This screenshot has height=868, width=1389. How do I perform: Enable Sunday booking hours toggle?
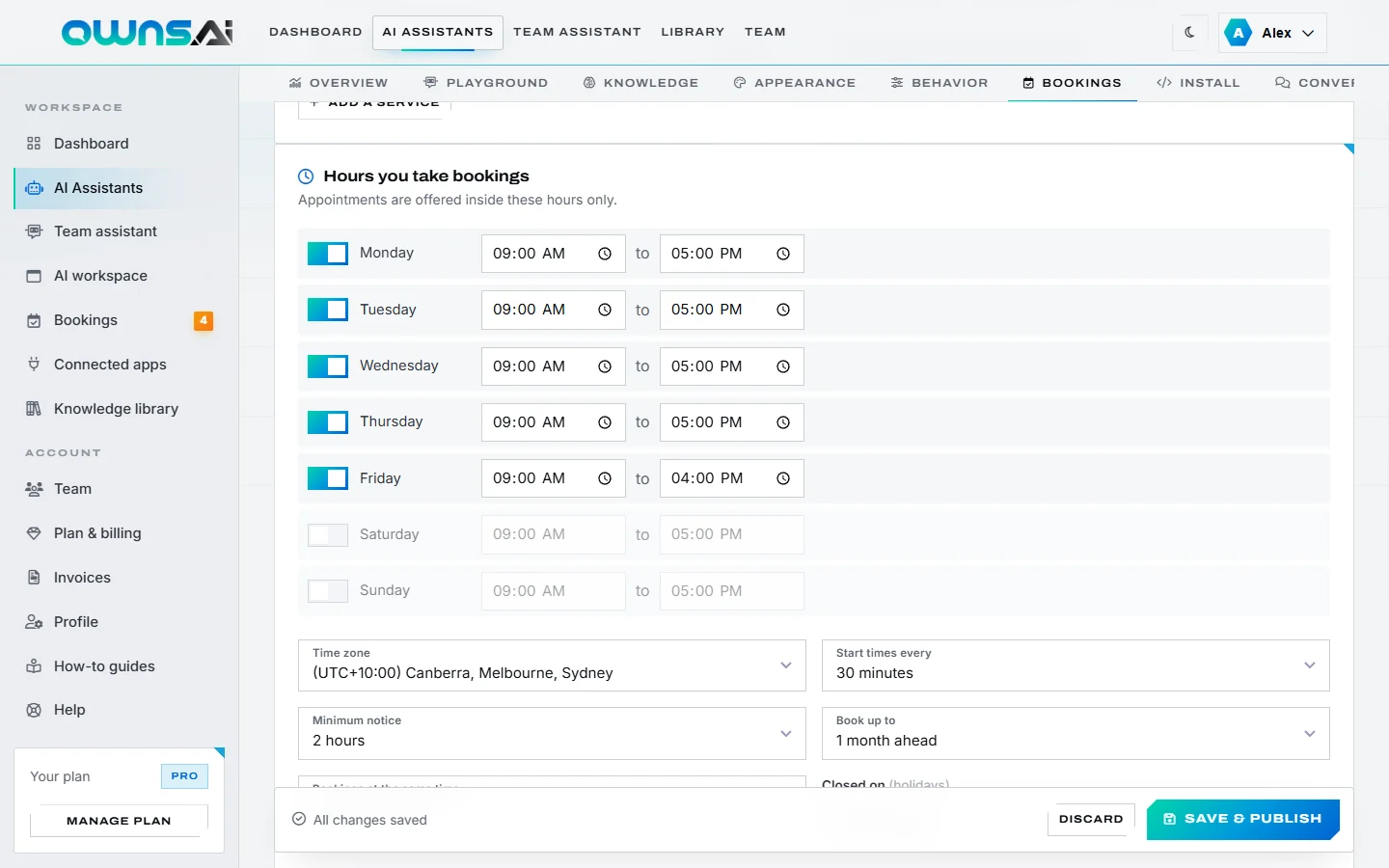pos(328,591)
